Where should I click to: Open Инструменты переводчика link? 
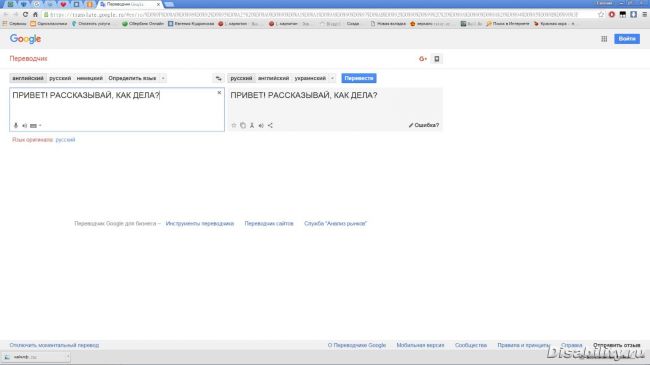point(199,224)
